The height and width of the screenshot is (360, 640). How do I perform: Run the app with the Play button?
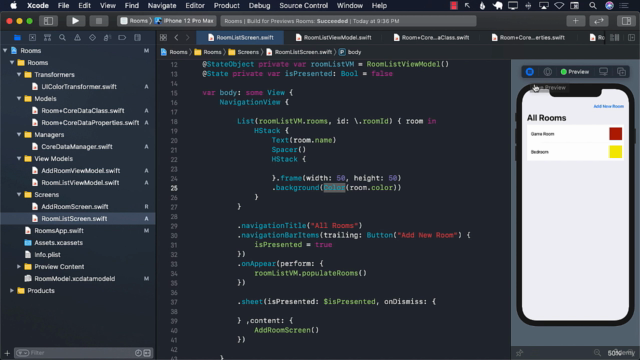(75, 21)
